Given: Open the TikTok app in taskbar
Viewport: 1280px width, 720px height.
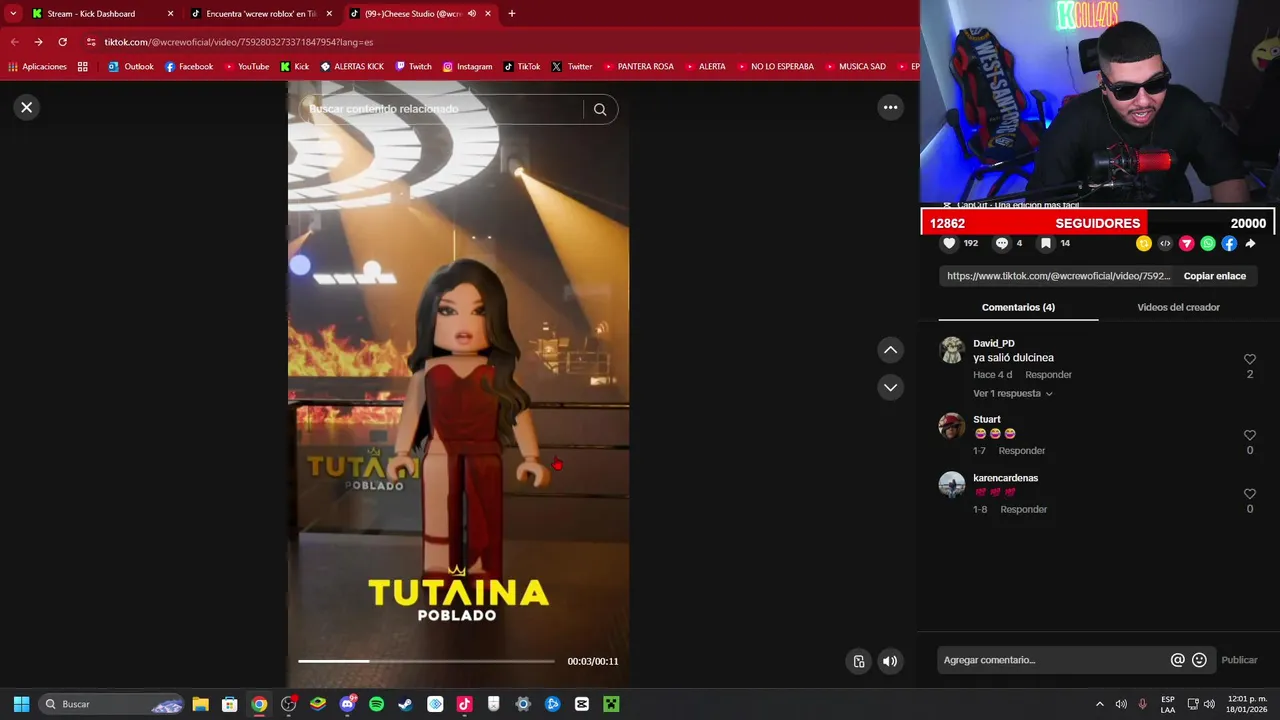Looking at the screenshot, I should [x=464, y=704].
